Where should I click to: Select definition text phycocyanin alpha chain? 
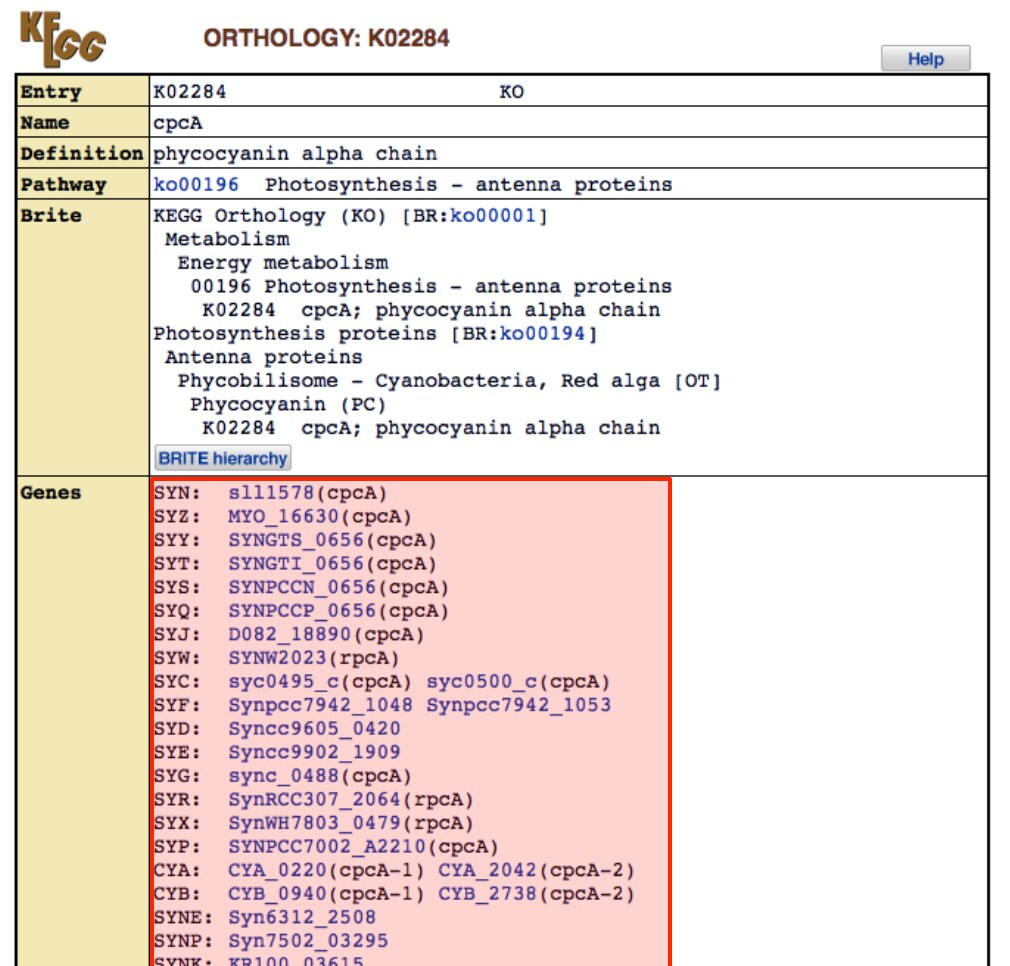[295, 153]
